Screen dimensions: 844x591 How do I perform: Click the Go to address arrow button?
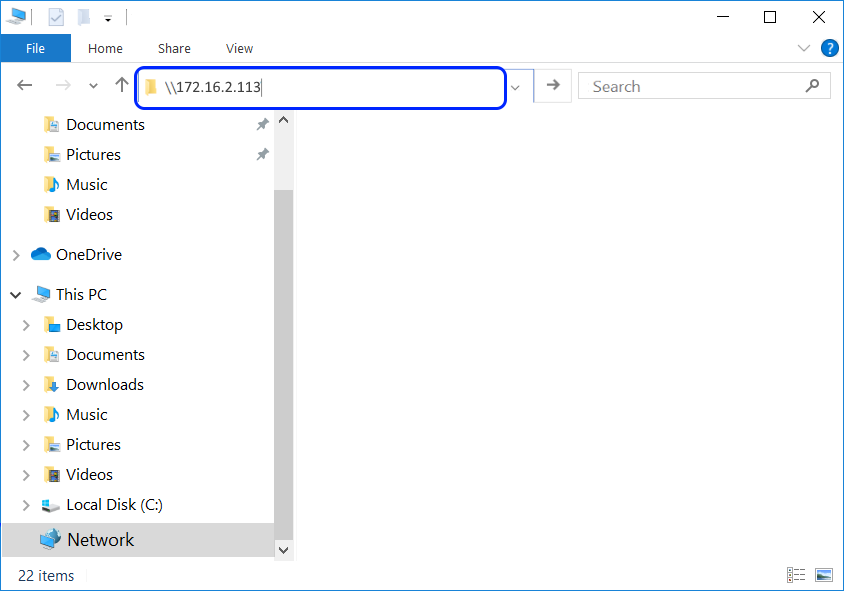coord(553,85)
